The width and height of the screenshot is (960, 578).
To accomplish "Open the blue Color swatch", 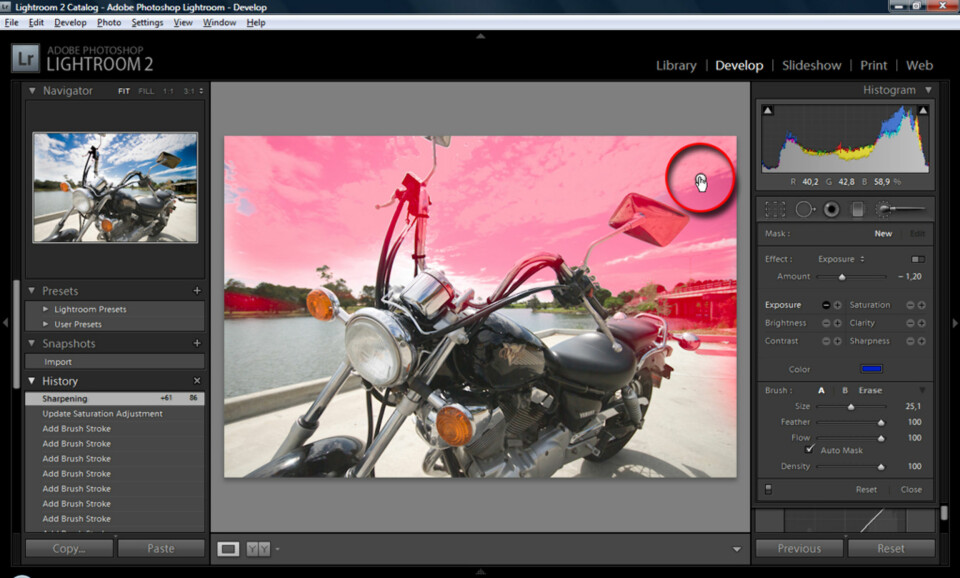I will 871,369.
